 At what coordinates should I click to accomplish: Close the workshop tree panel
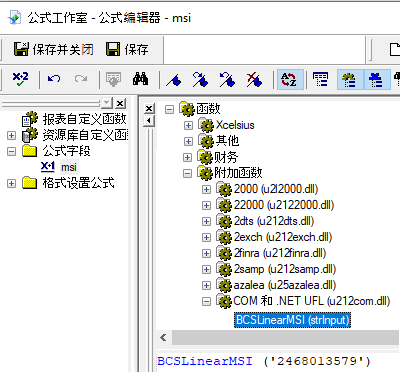tap(120, 103)
